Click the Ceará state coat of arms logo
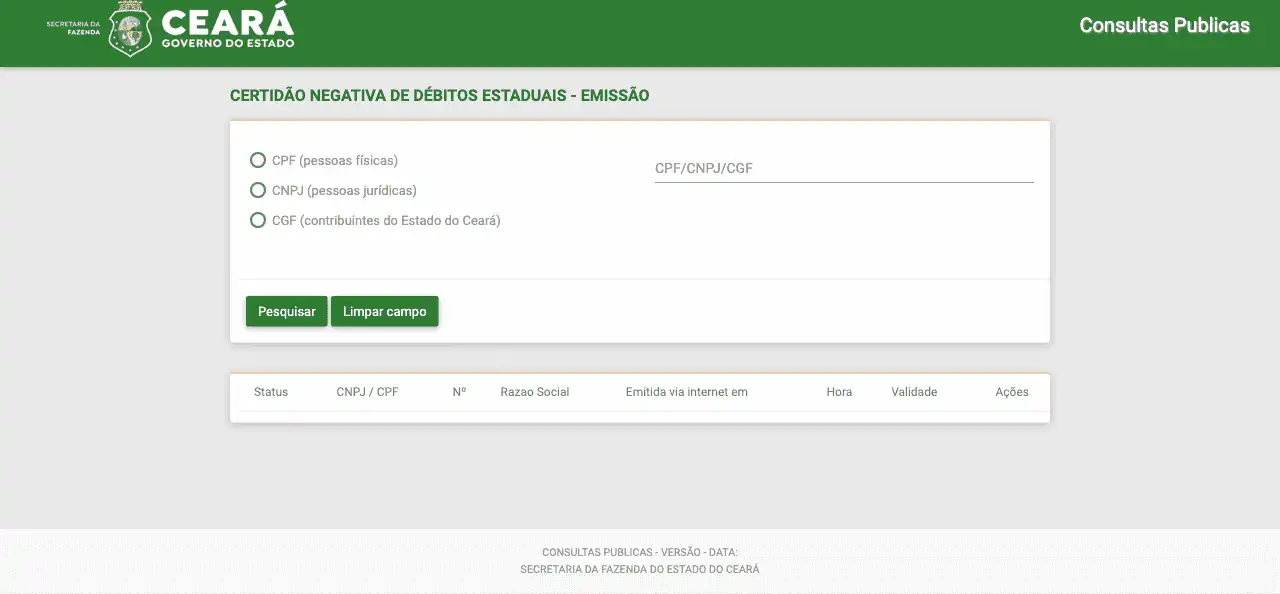 [130, 28]
